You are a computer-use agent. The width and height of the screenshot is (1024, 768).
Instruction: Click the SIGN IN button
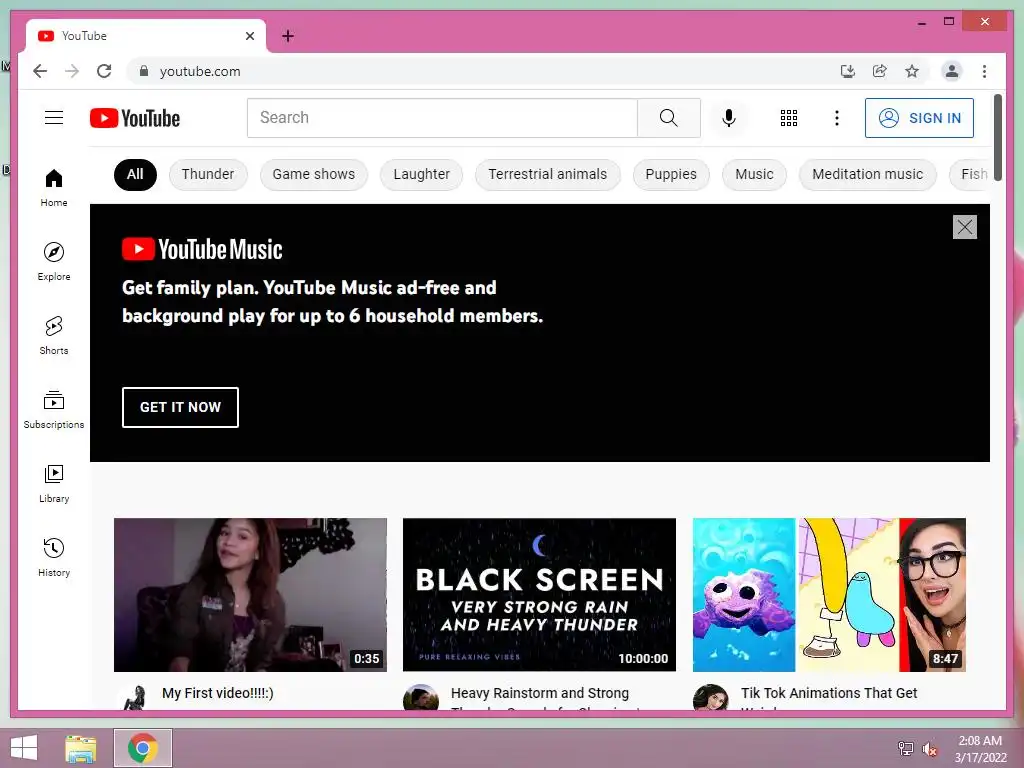click(919, 118)
